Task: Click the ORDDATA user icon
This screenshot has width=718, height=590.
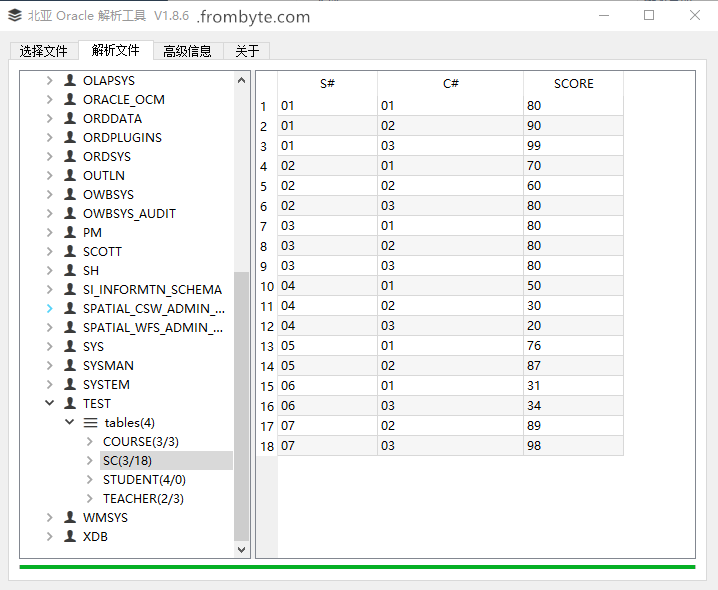Action: click(x=70, y=118)
